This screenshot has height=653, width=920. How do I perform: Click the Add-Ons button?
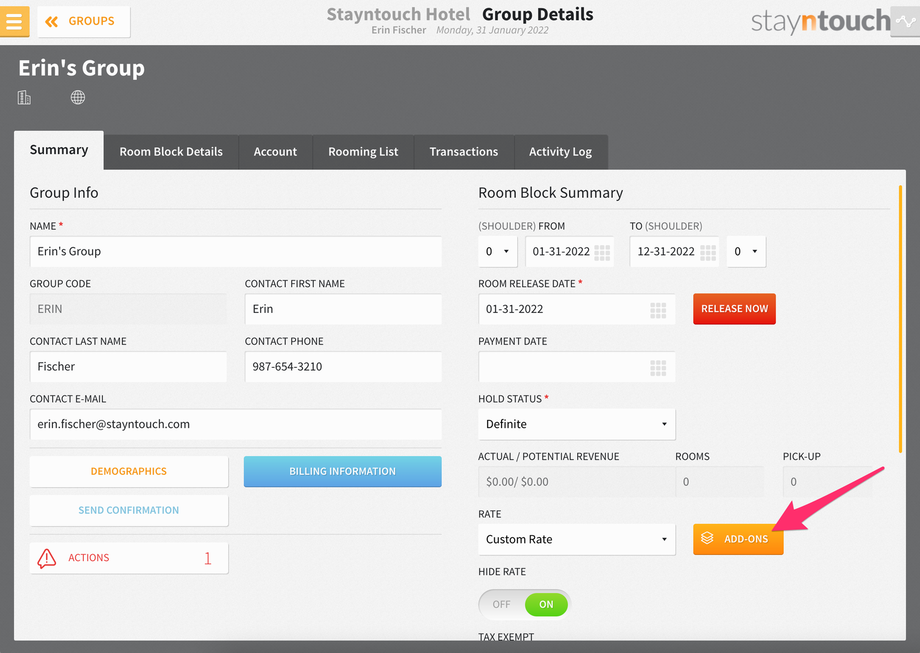click(738, 539)
